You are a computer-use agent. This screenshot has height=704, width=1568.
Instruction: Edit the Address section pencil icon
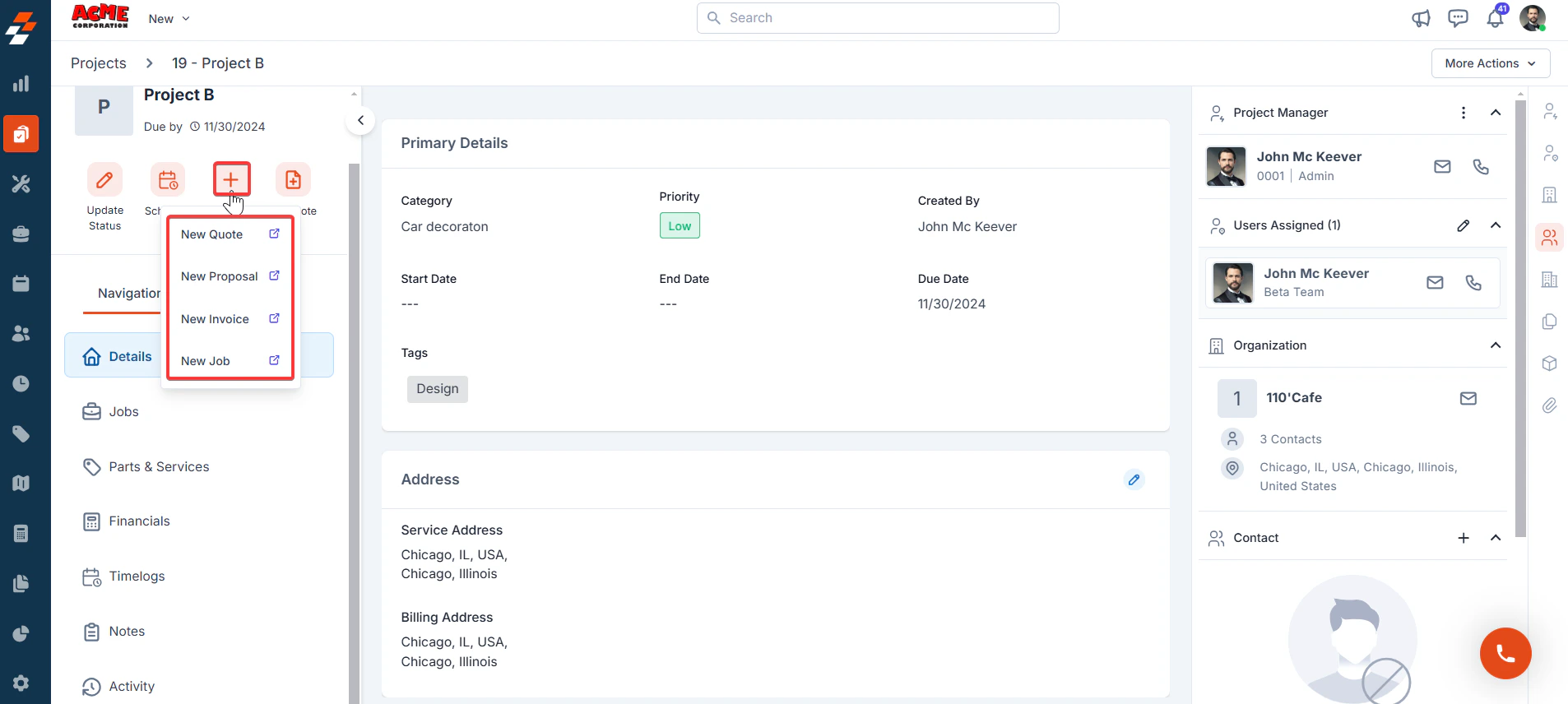coord(1134,479)
